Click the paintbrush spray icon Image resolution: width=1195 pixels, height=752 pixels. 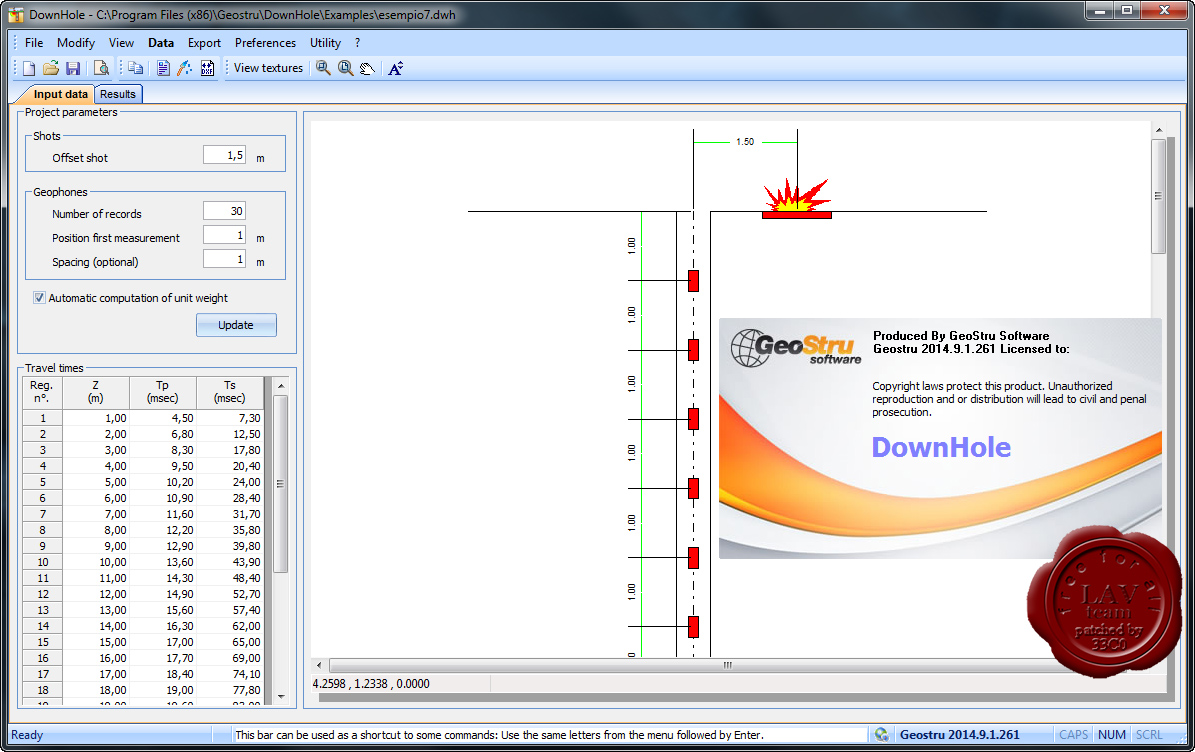tap(184, 69)
